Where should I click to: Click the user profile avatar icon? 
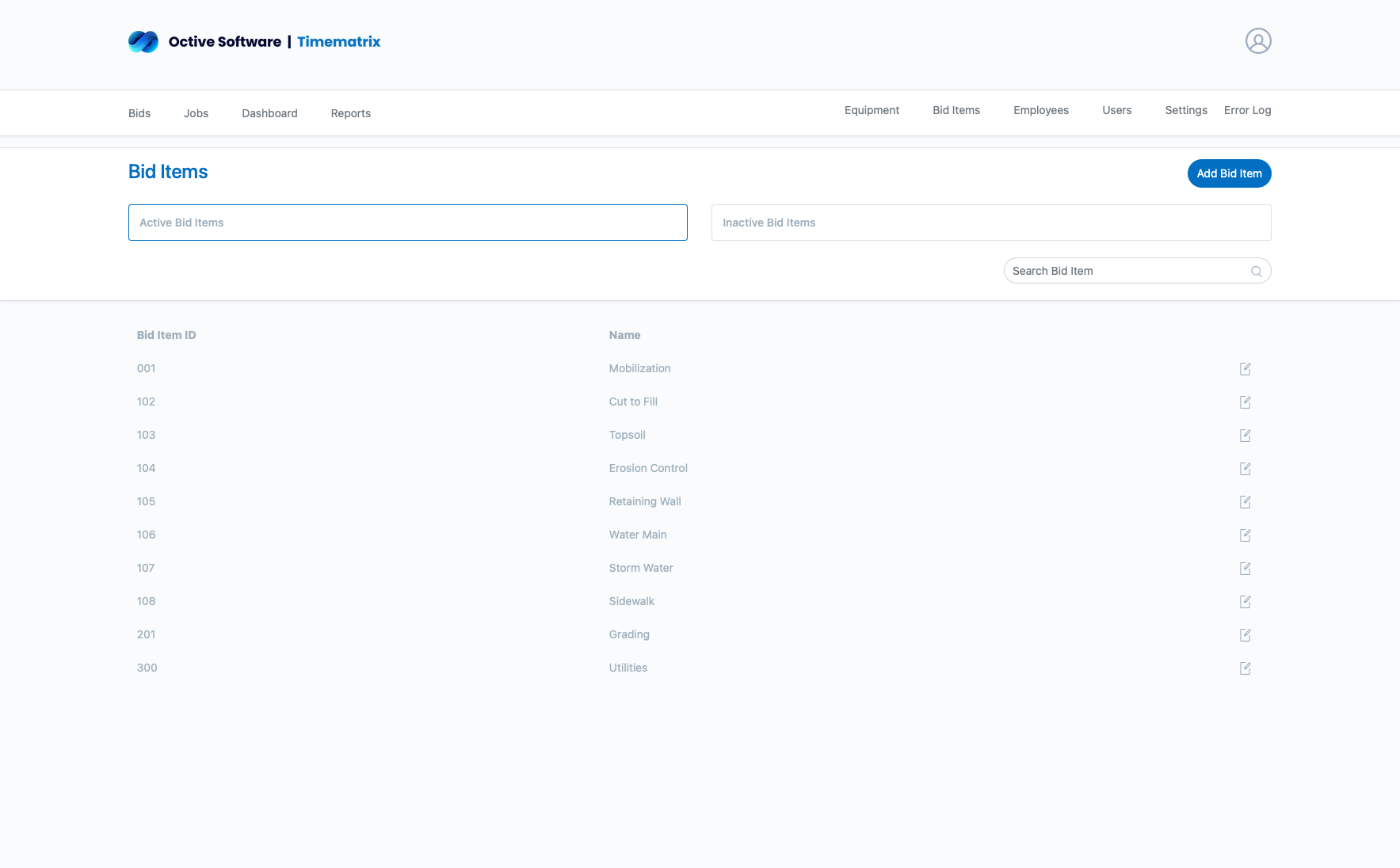pyautogui.click(x=1257, y=41)
